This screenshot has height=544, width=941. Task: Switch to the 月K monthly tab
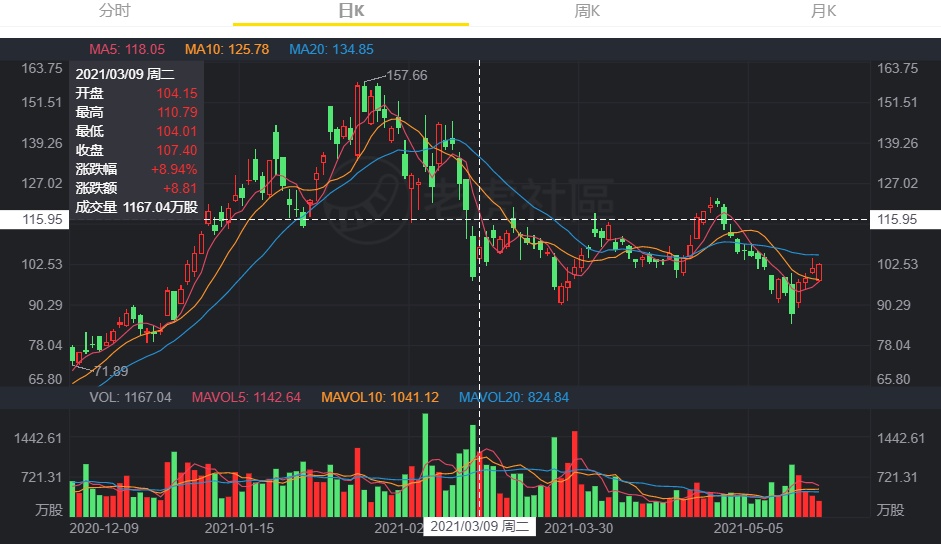[823, 11]
